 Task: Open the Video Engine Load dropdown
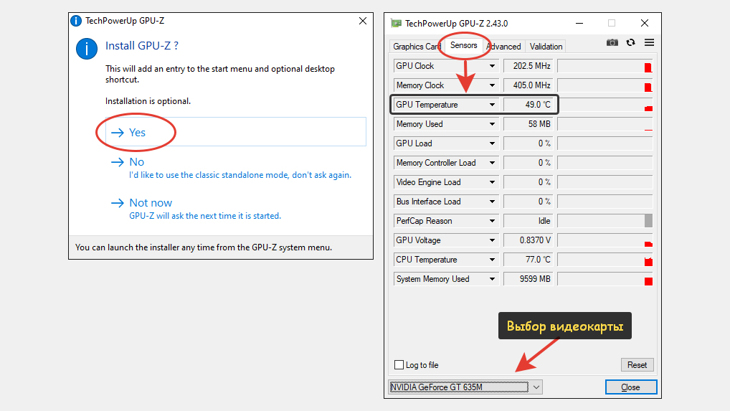(492, 182)
